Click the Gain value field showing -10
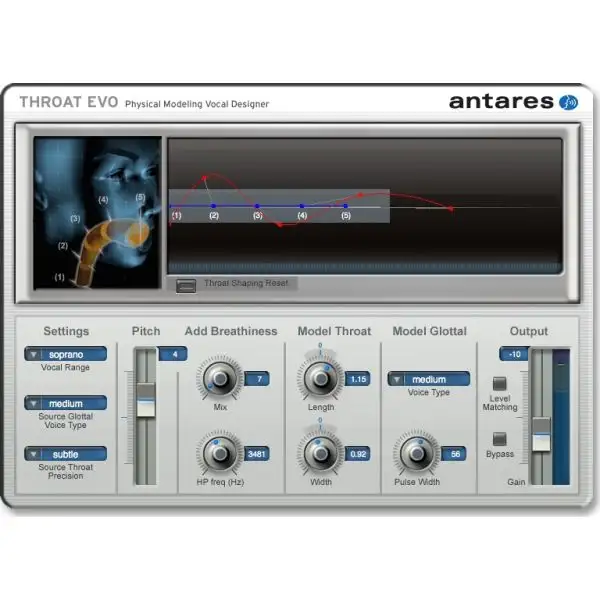This screenshot has height=600, width=600. tap(514, 354)
